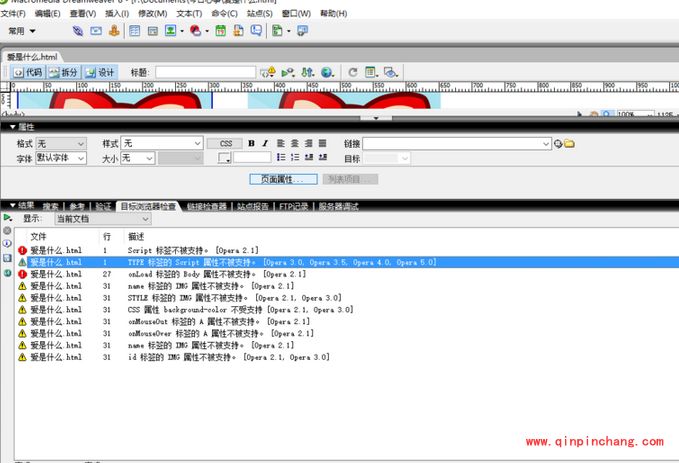Open the visual aids icon
The width and height of the screenshot is (679, 463).
click(x=391, y=72)
